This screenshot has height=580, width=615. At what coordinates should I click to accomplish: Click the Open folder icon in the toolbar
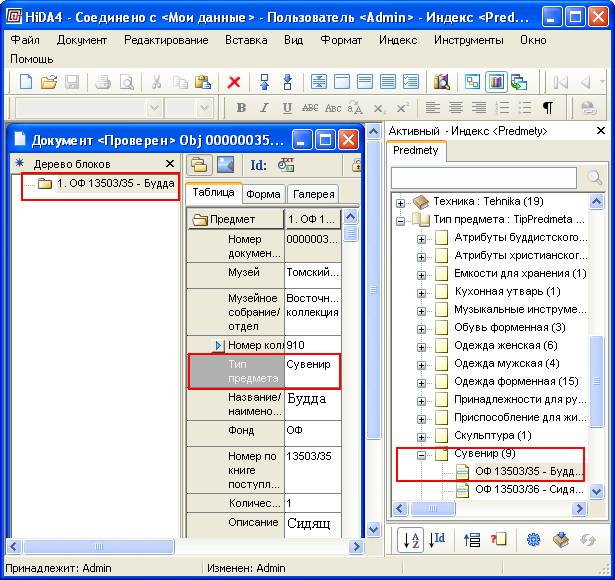pos(49,82)
